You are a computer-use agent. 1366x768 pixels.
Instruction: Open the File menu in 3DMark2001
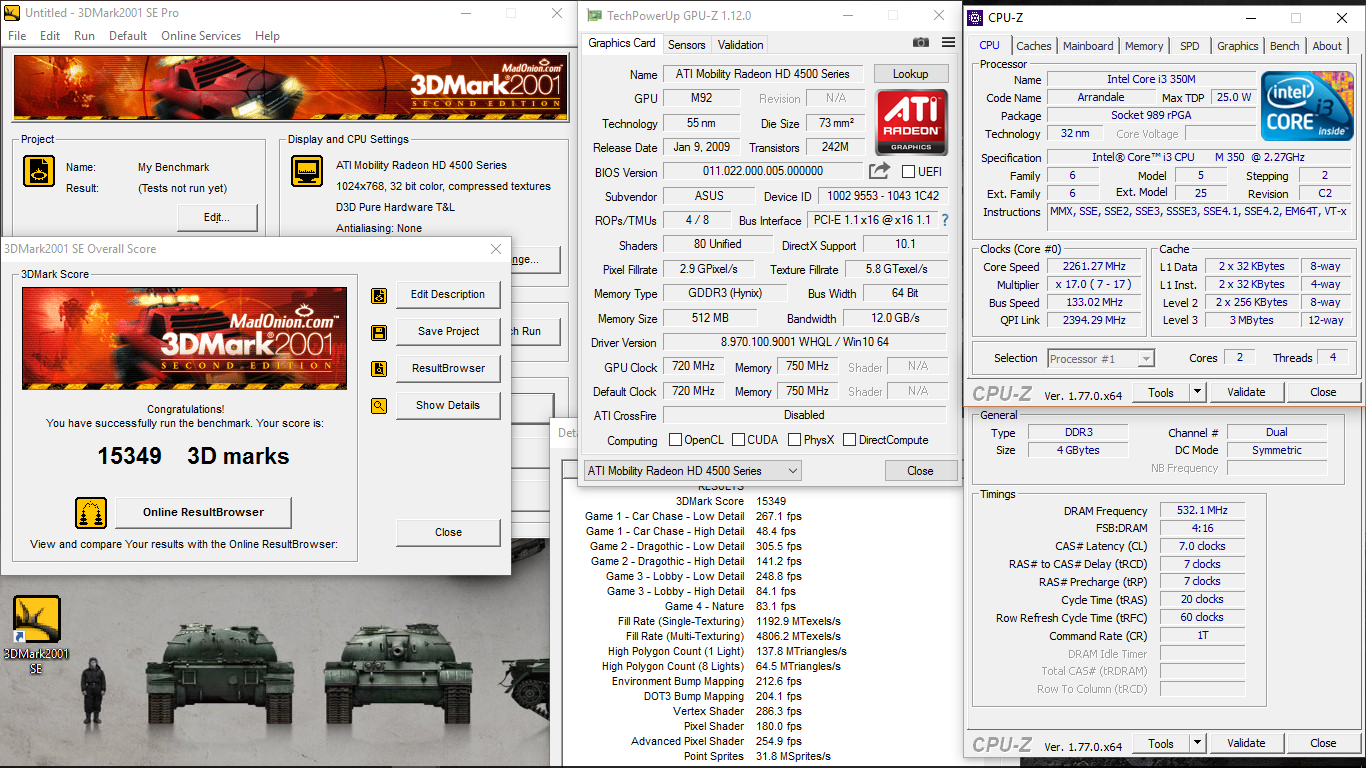click(17, 36)
